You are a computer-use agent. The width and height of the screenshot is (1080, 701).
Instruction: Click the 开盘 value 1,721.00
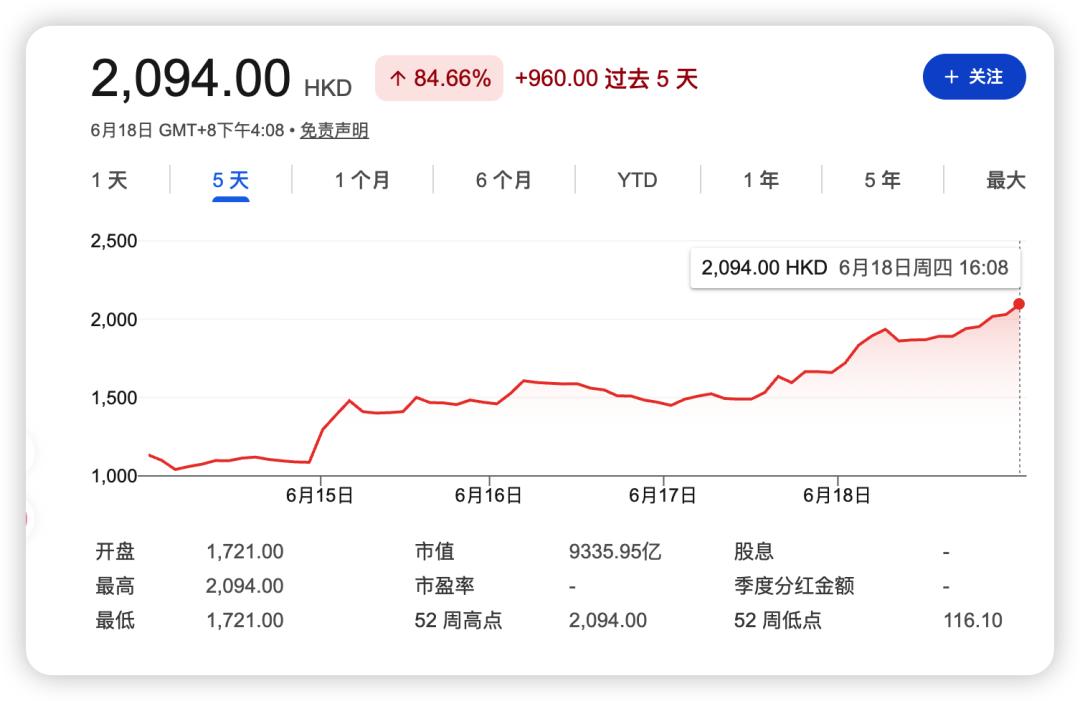(x=245, y=552)
